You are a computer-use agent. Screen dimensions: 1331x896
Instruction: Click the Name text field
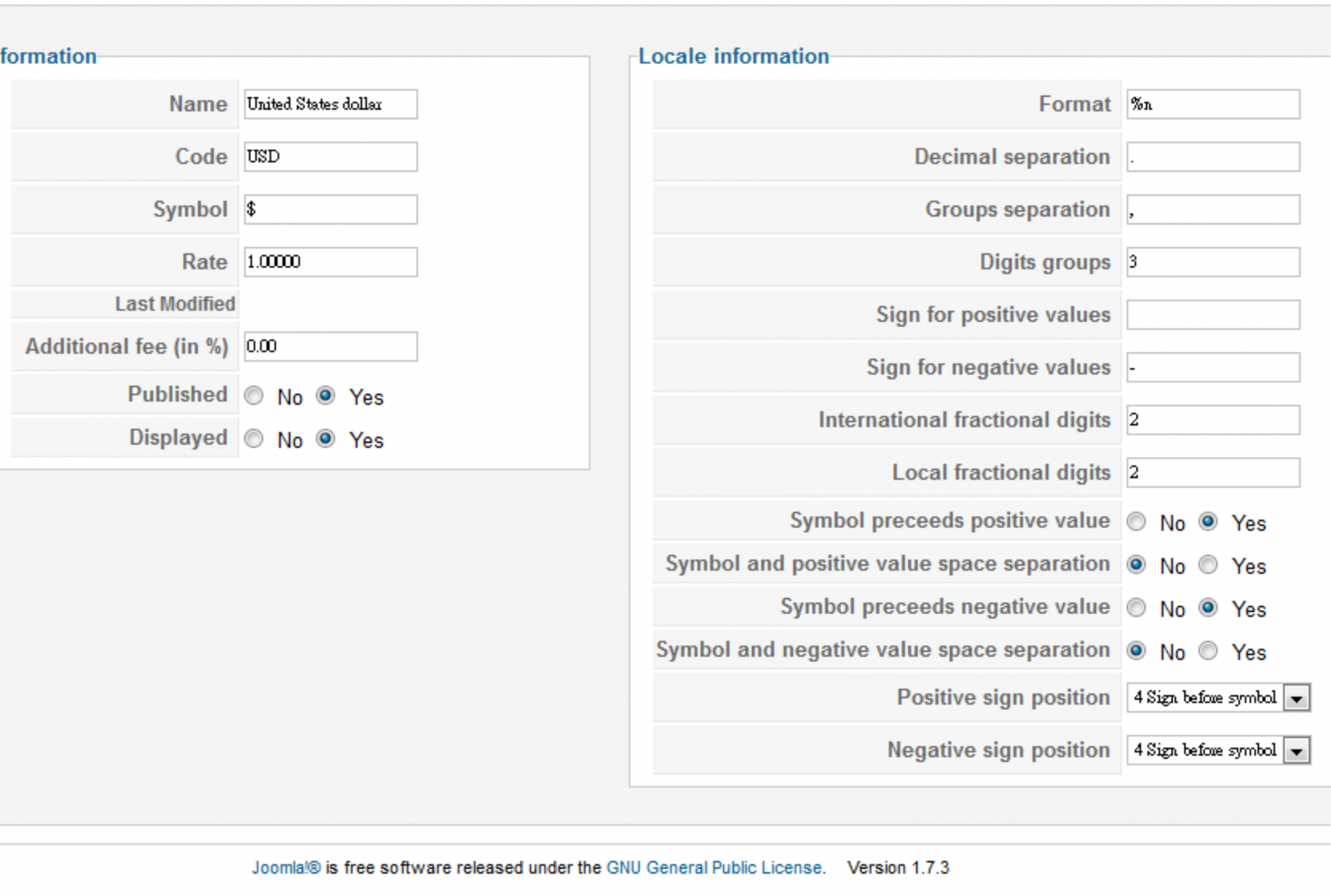click(330, 104)
